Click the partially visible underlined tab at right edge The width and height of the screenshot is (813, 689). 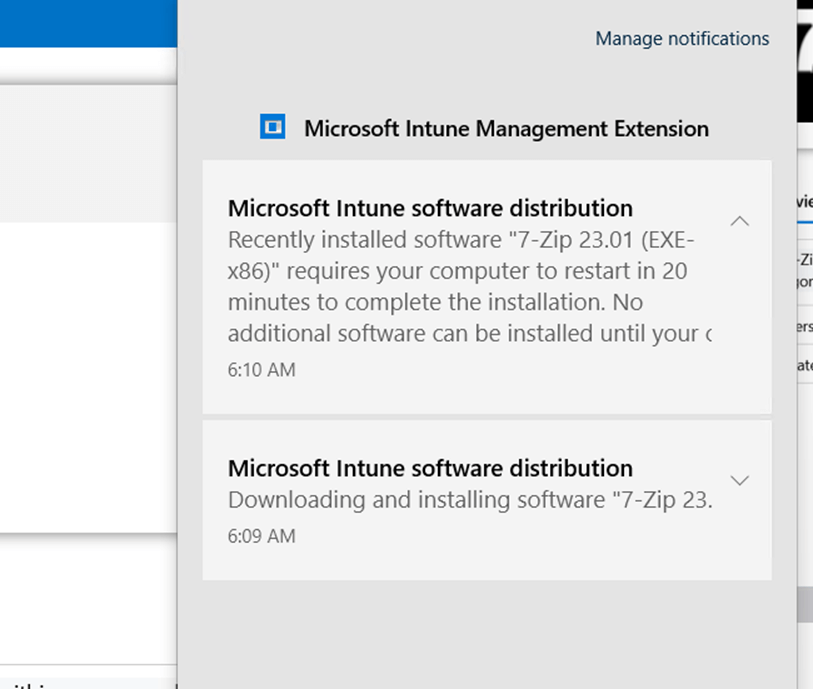(x=805, y=202)
